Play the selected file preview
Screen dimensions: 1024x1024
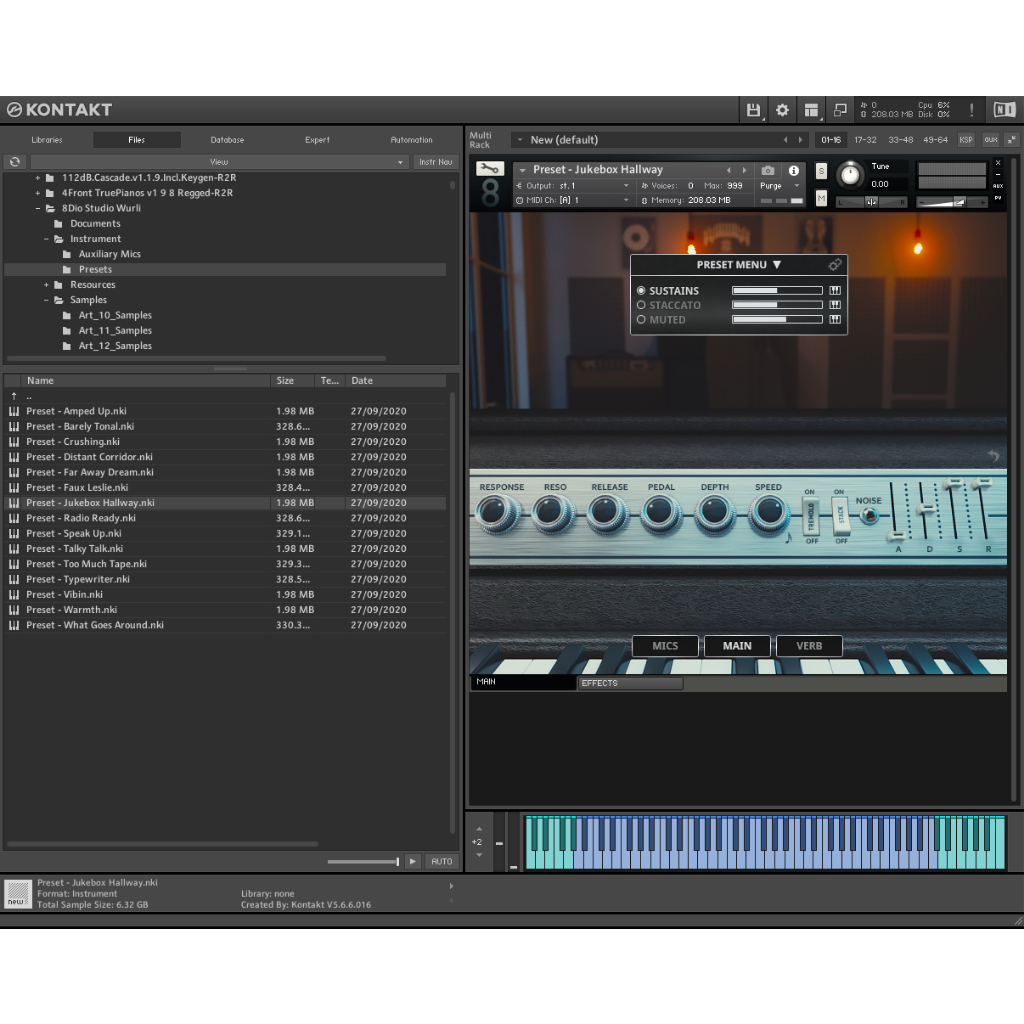tap(413, 861)
